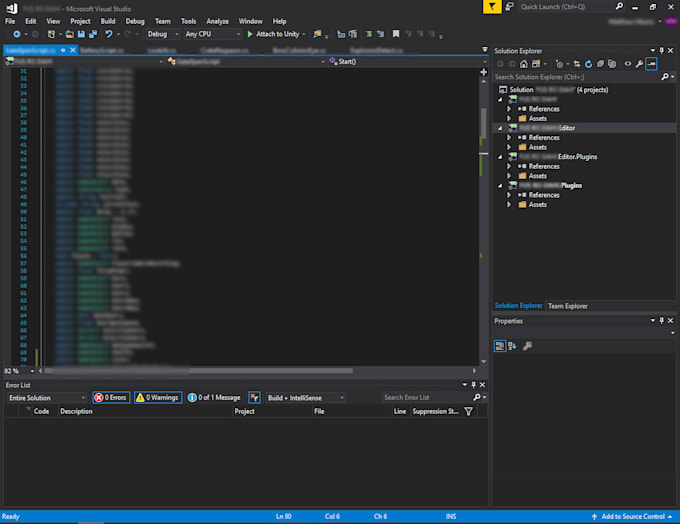Click the Undo arrow in toolbar
This screenshot has width=680, height=524.
pos(108,34)
